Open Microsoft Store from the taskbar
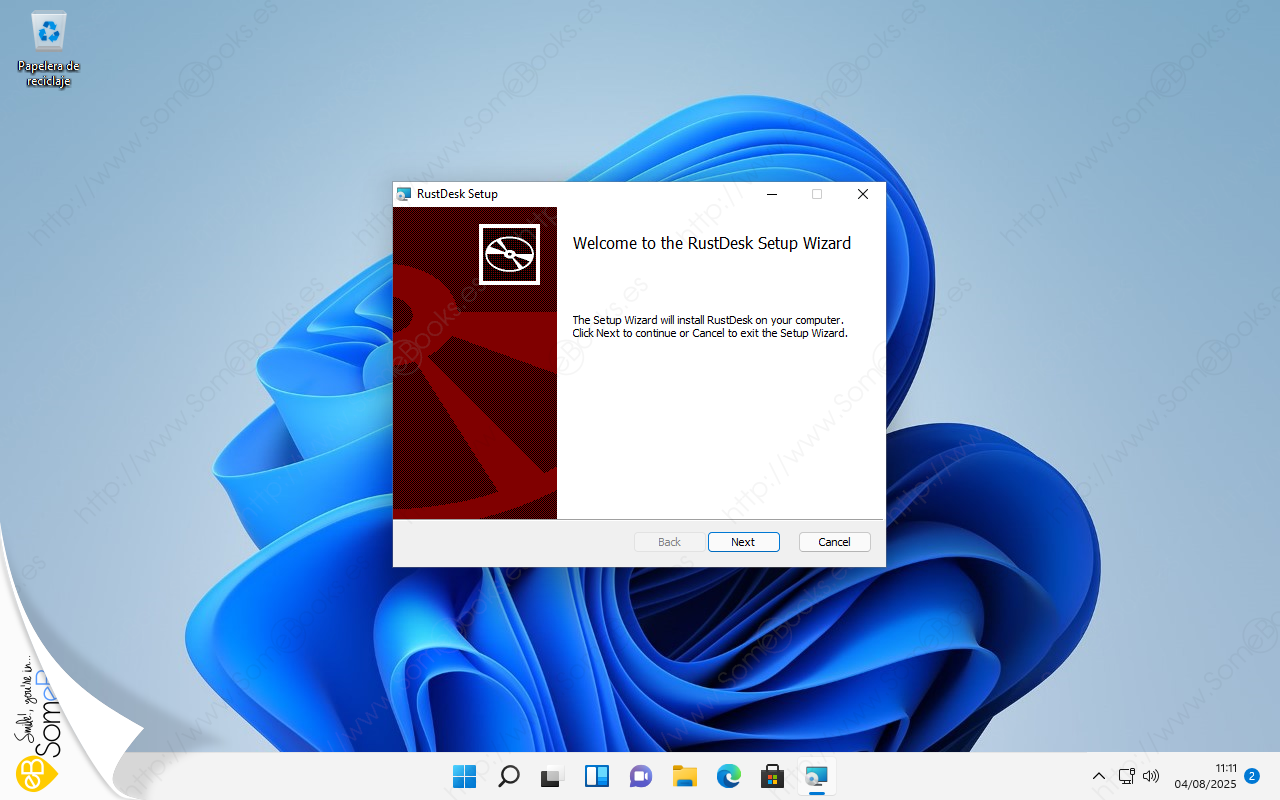This screenshot has width=1280, height=800. pos(772,776)
